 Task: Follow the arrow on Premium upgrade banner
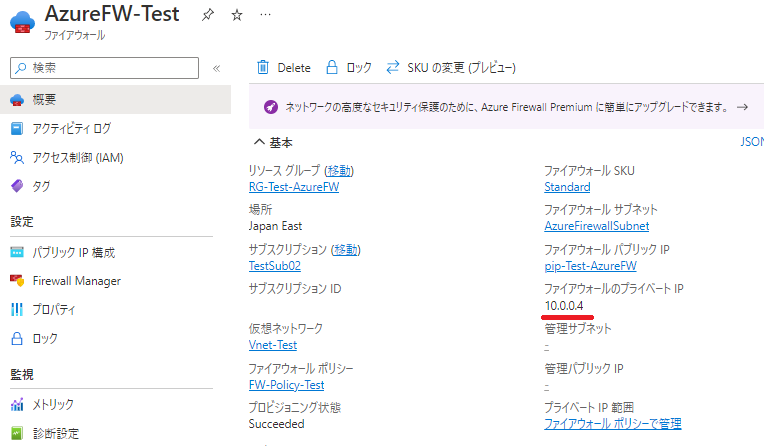(743, 107)
